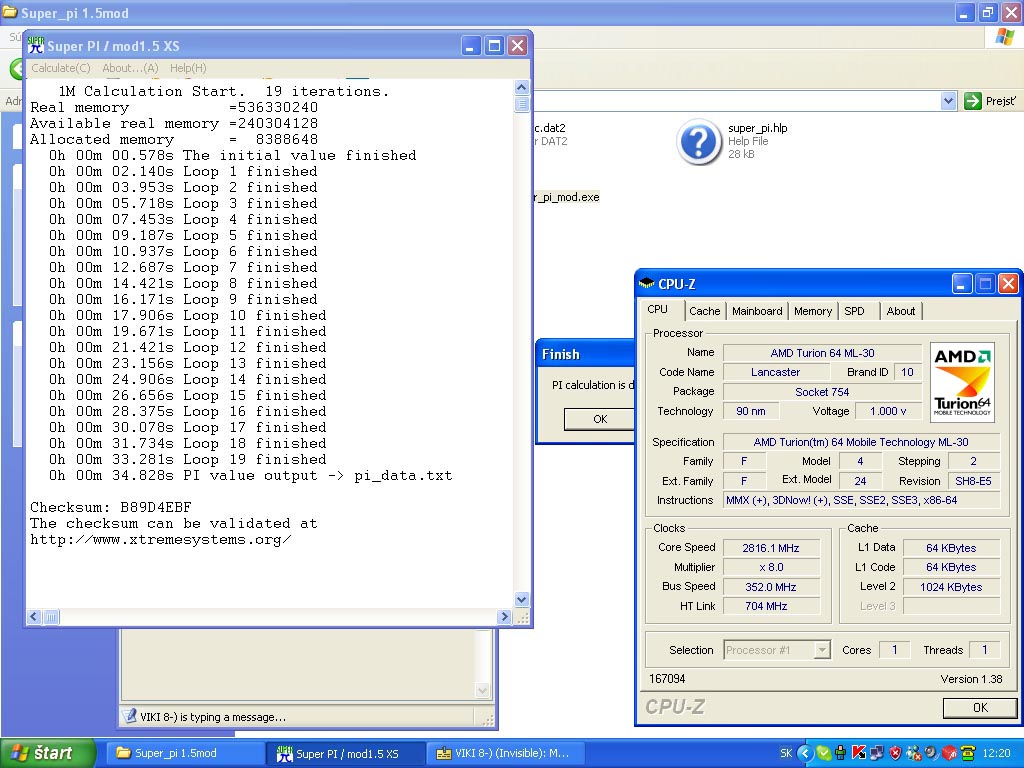
Task: Click the SK language indicator
Action: pyautogui.click(x=786, y=753)
